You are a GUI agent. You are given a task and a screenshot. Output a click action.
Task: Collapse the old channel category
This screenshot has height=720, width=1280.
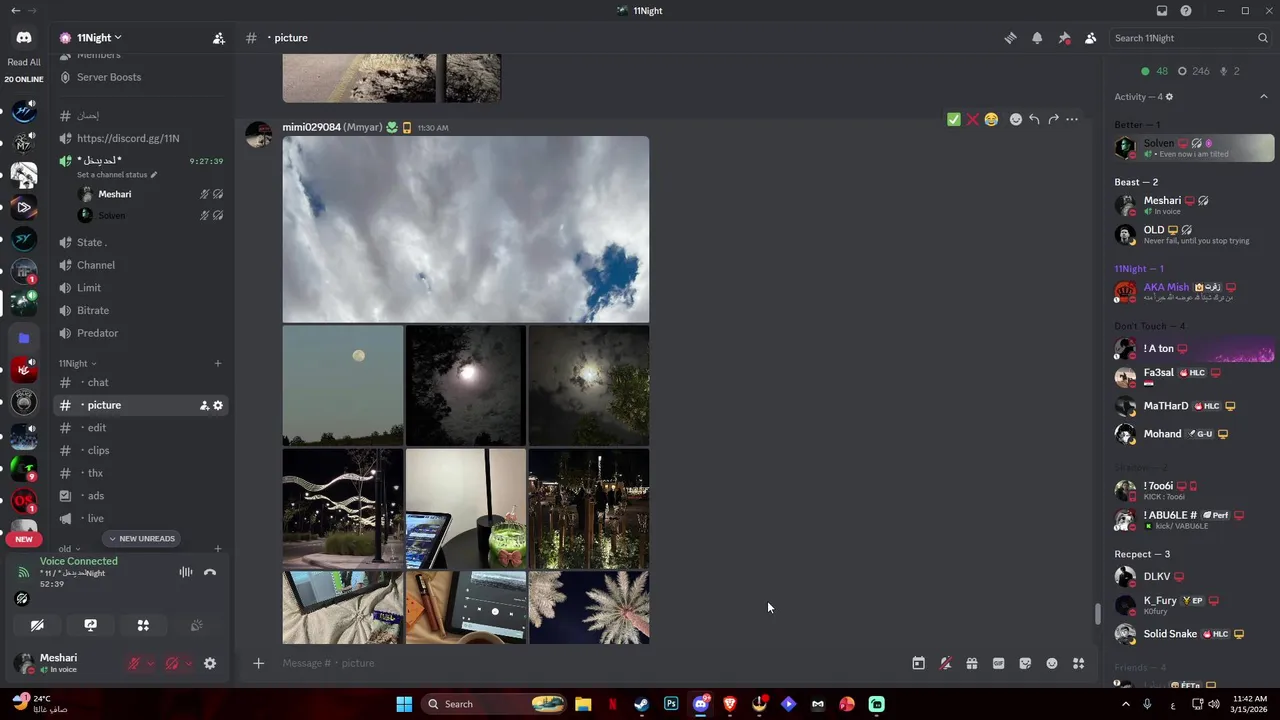[x=69, y=549]
